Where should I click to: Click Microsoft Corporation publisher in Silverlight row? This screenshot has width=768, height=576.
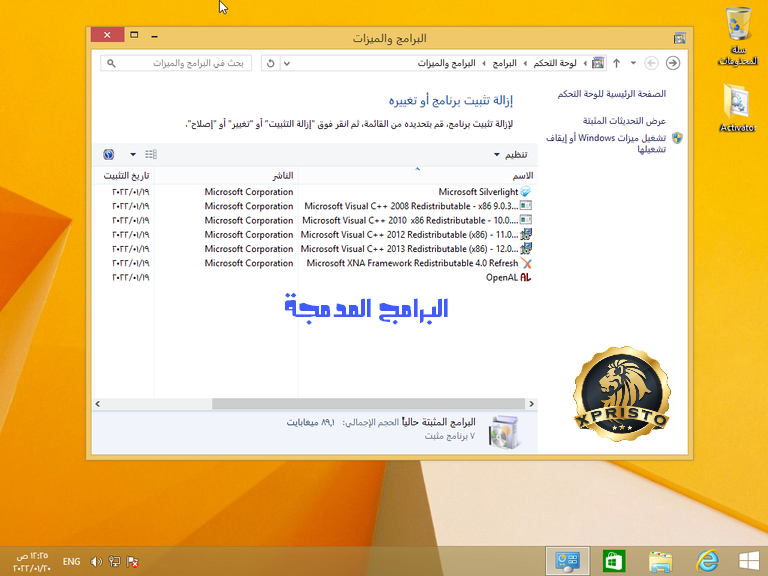click(249, 192)
